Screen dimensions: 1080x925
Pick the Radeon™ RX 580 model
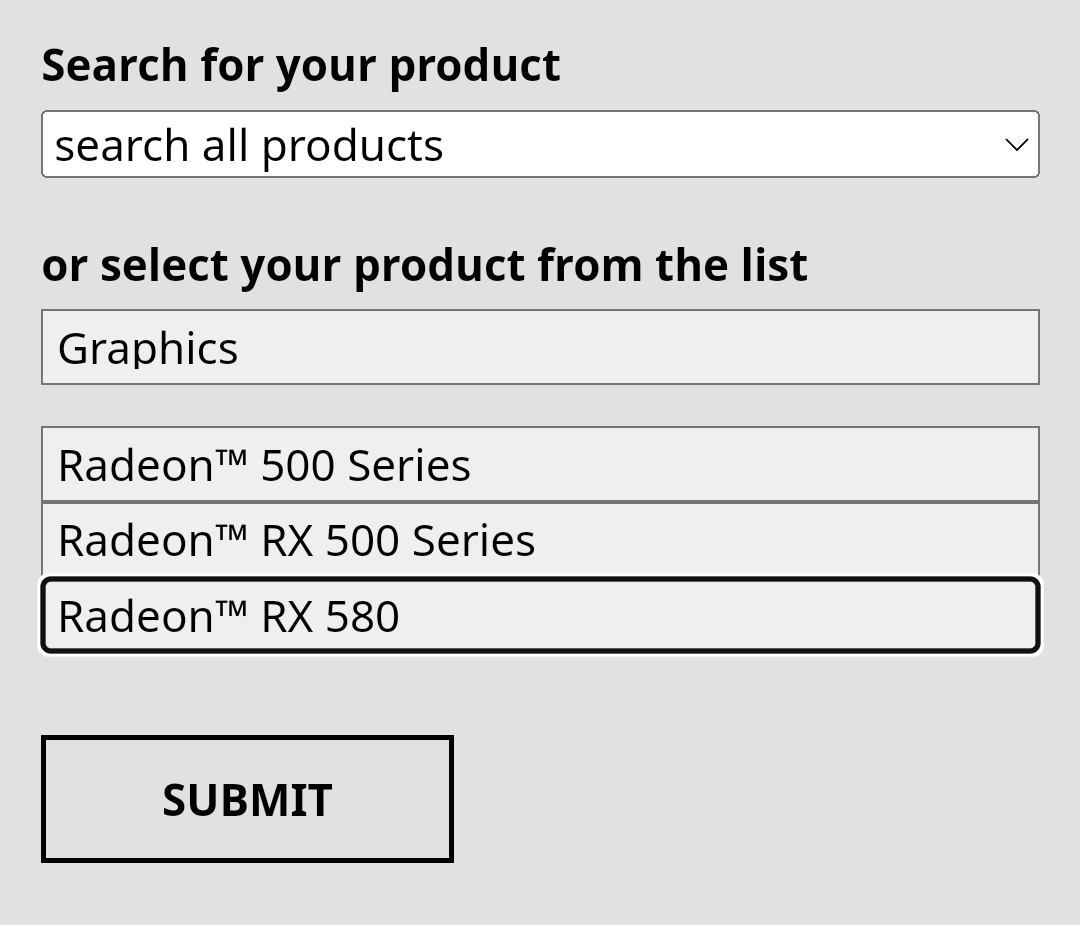(540, 615)
